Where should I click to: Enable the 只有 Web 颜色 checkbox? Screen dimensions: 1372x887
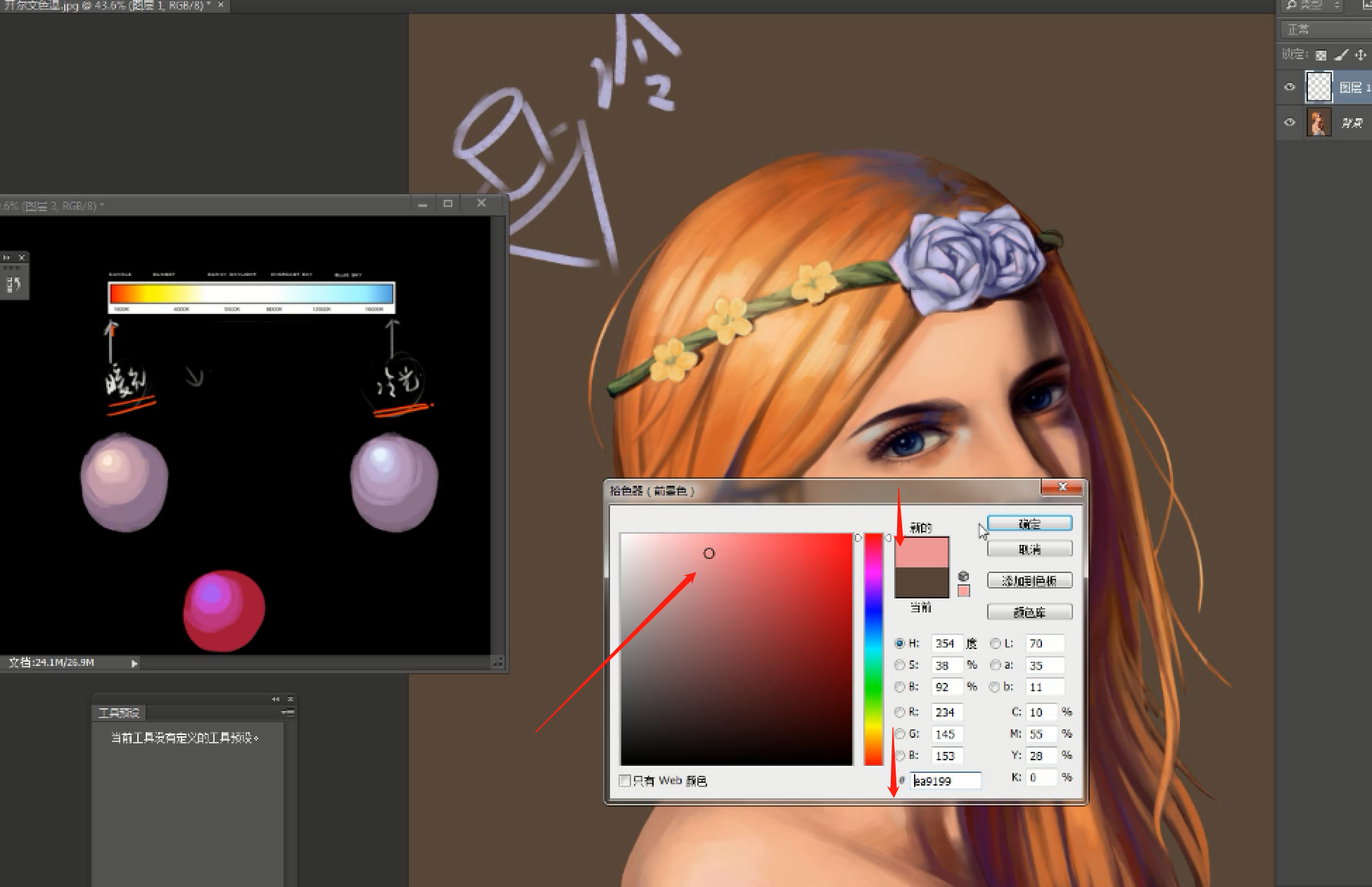(625, 780)
